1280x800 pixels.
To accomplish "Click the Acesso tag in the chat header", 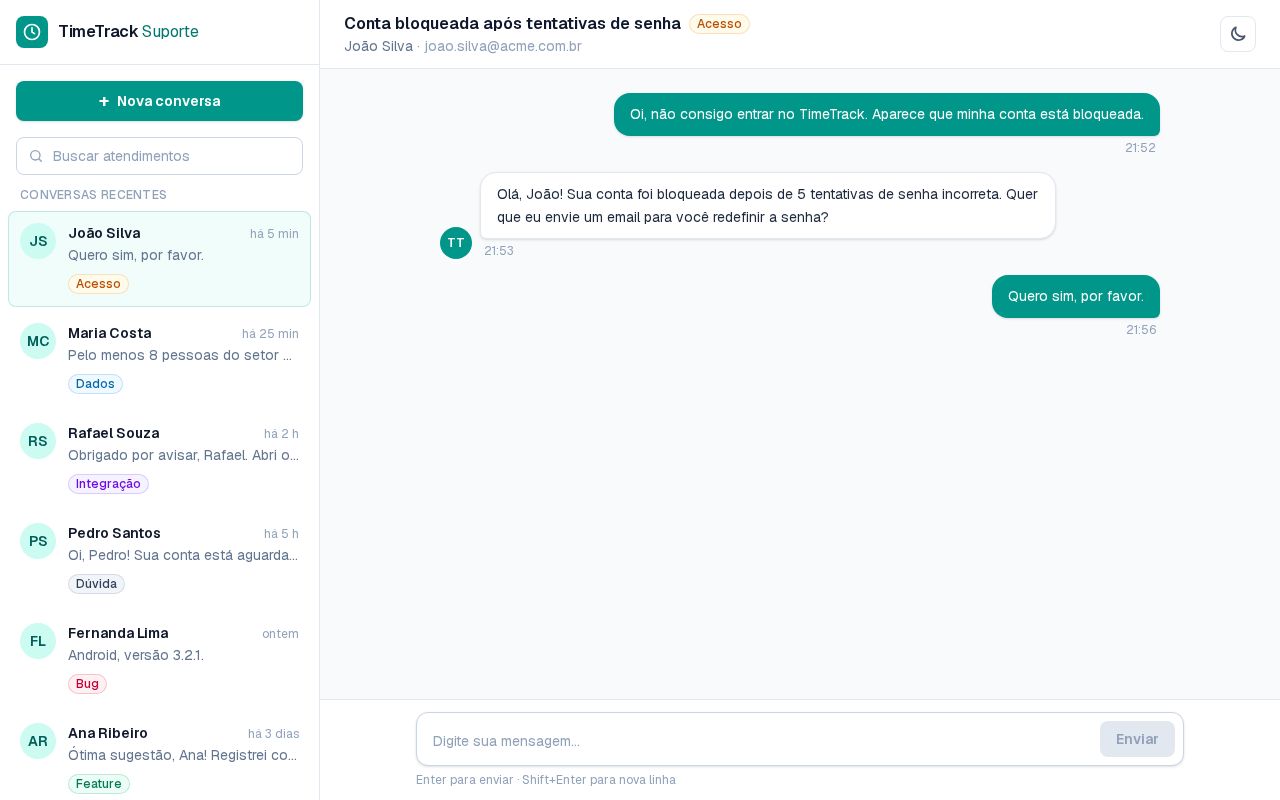I will coord(719,24).
